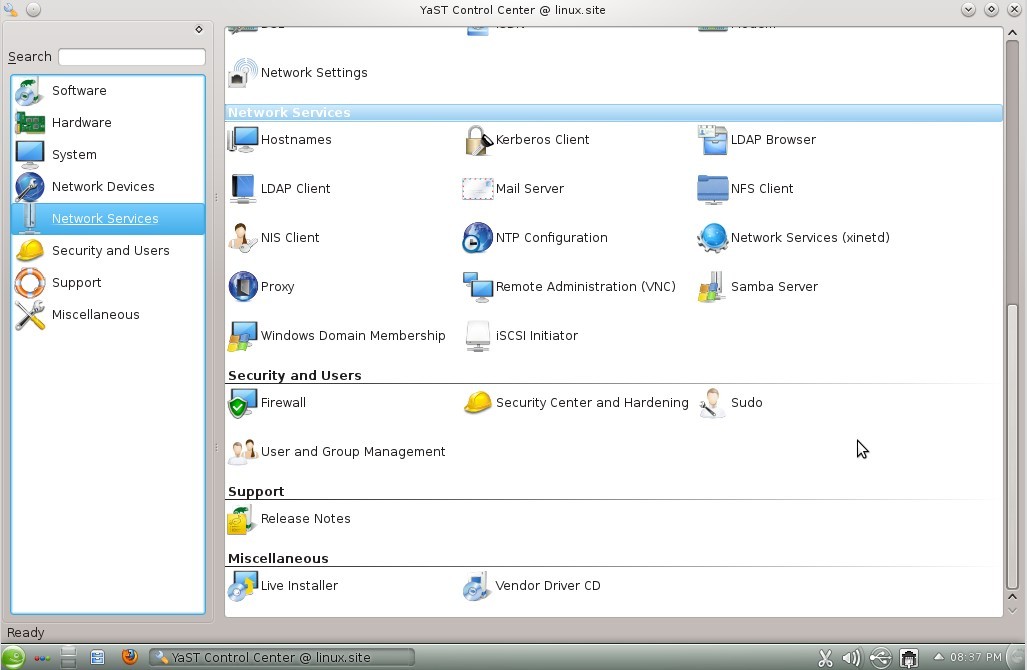Screen dimensions: 1027x670
Task: Open the NFS Client module
Action: tap(745, 189)
